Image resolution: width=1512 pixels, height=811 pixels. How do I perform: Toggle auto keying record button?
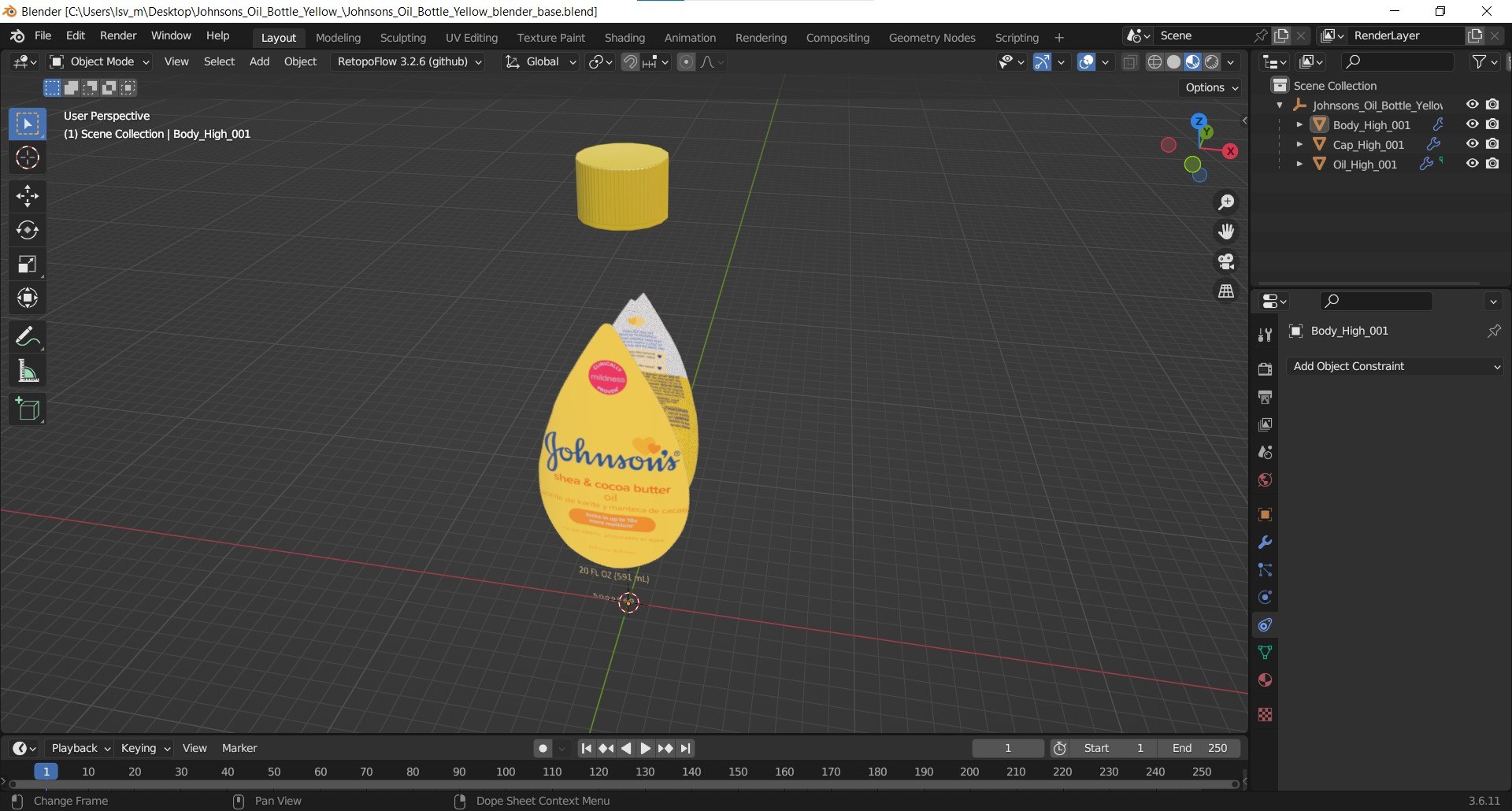point(543,748)
